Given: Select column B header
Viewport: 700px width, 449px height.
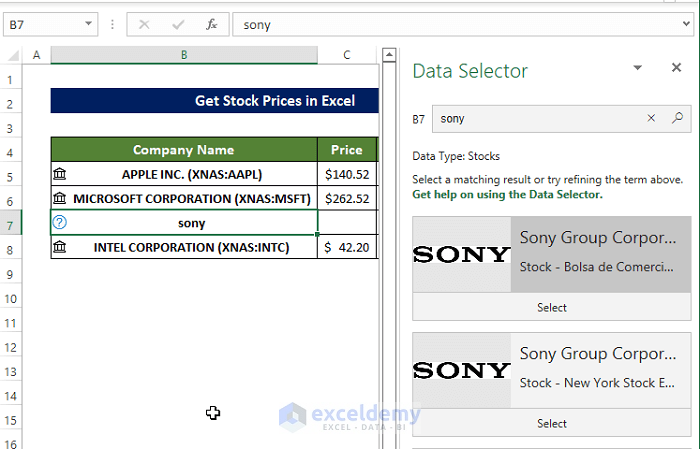Looking at the screenshot, I should [184, 55].
